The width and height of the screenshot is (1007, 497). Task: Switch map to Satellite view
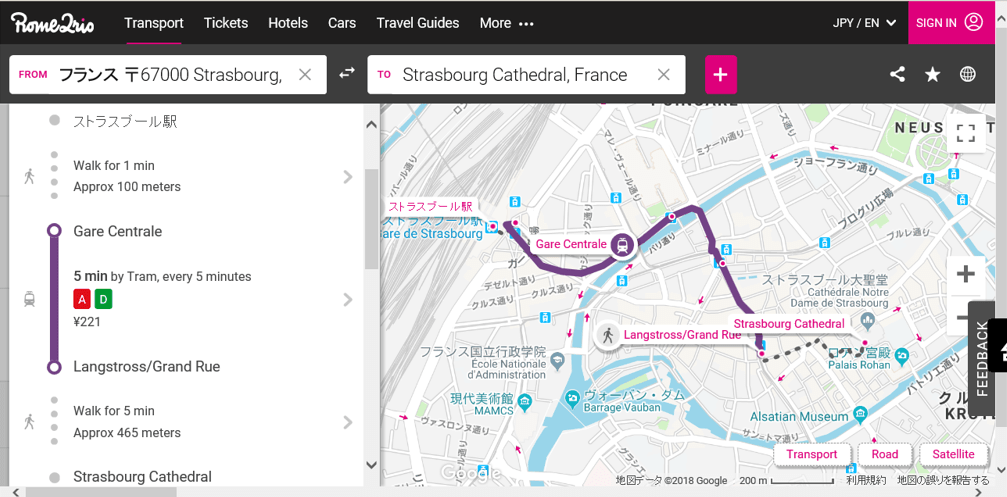(x=953, y=454)
